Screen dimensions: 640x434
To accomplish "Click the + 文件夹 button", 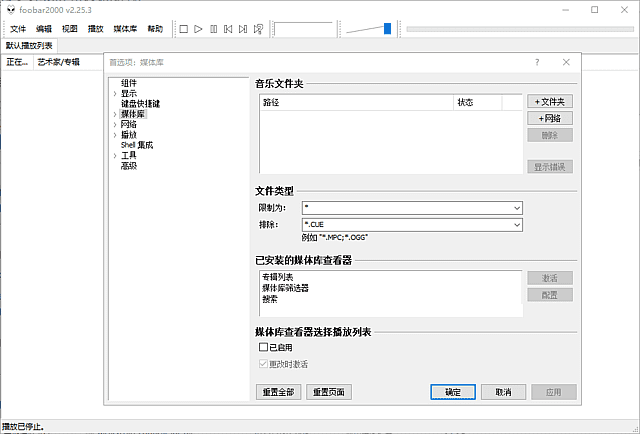I will (x=550, y=102).
